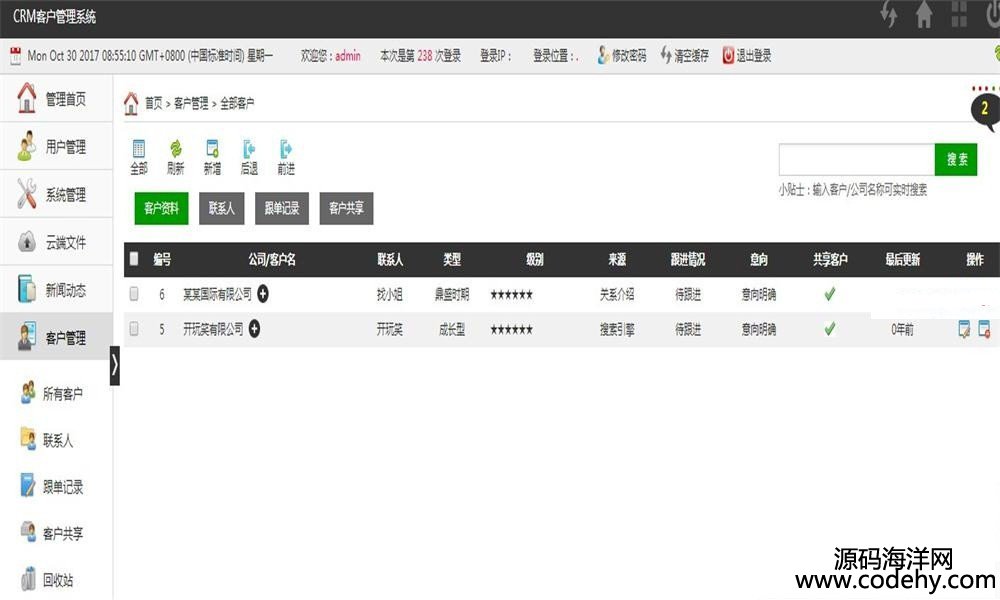Click the 共享客户 checkmark for row 6
1000x600 pixels.
tap(830, 294)
